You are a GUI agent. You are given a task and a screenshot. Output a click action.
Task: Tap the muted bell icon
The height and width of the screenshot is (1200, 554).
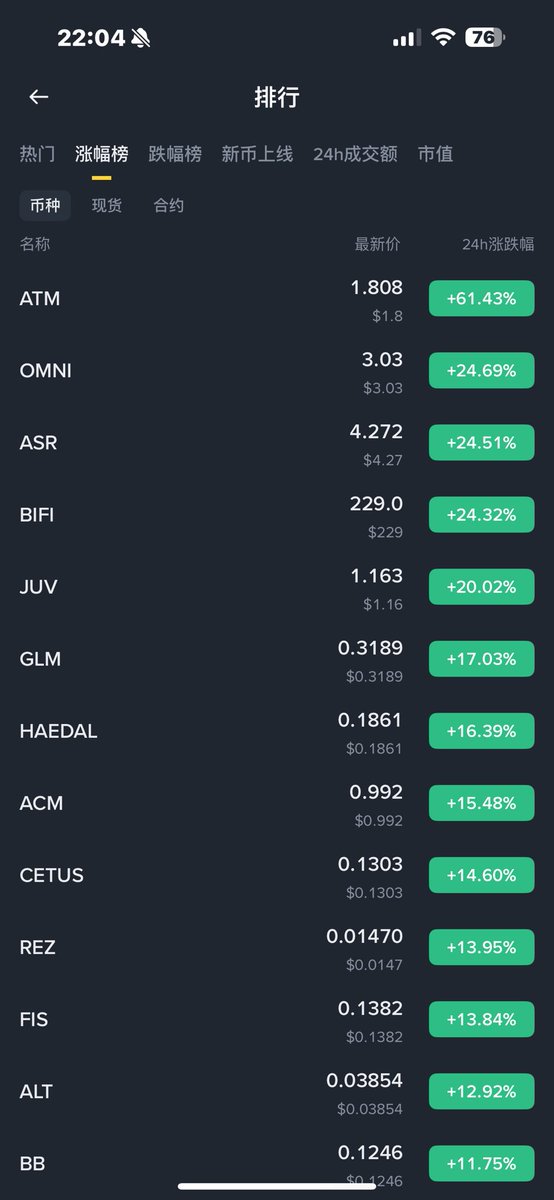pyautogui.click(x=140, y=38)
